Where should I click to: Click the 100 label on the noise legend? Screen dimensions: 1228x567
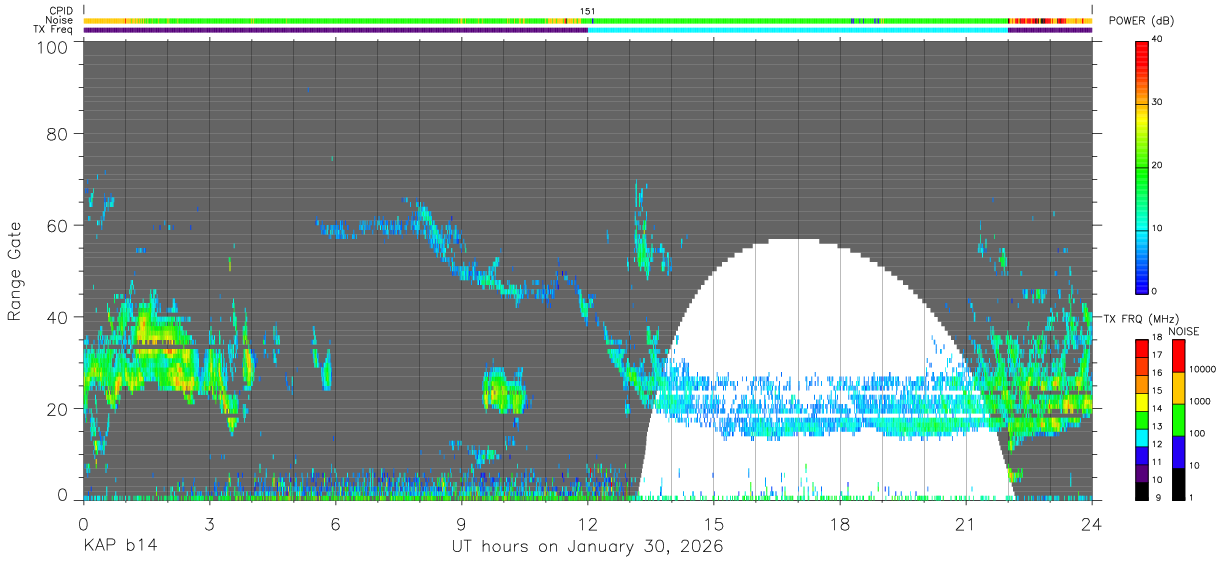click(1198, 433)
